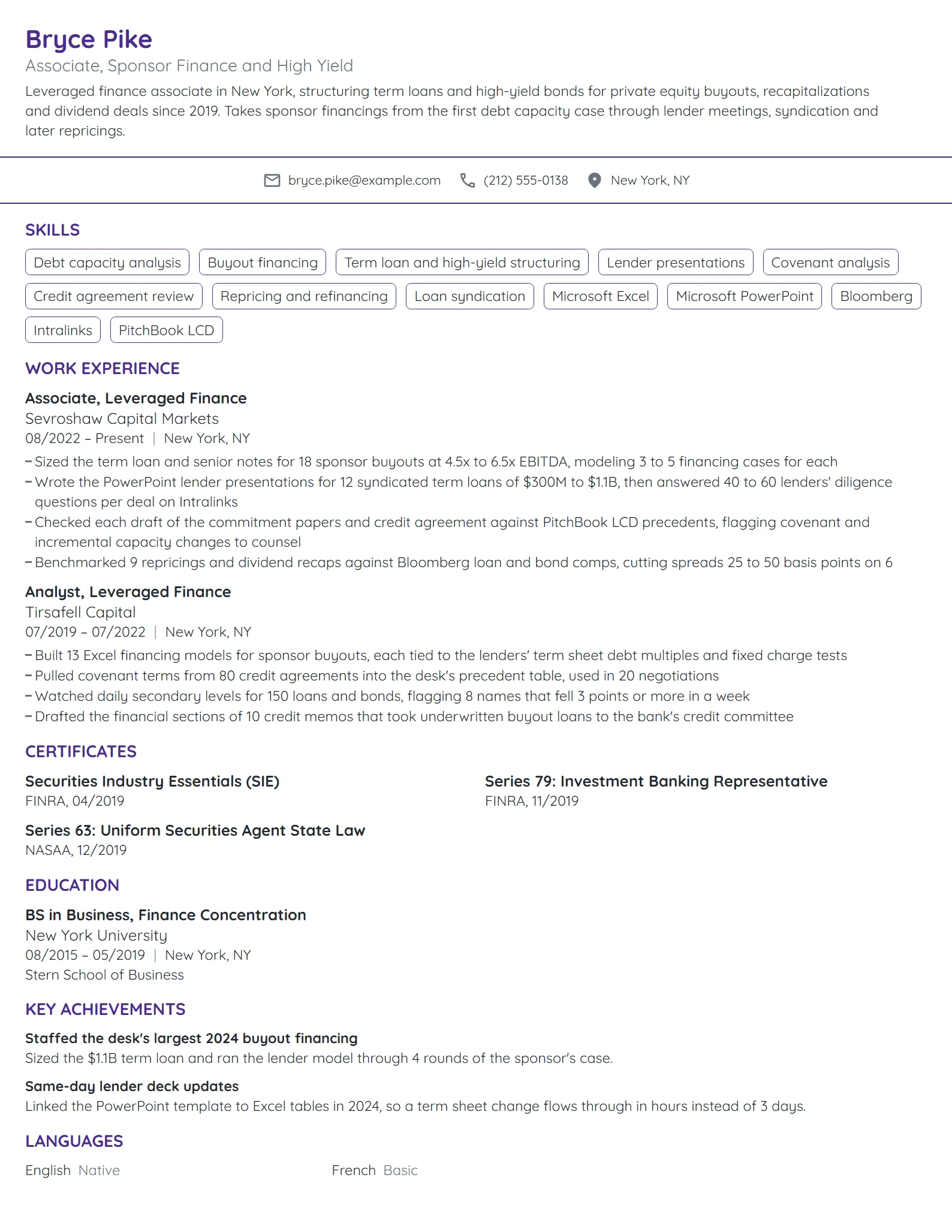952x1232 pixels.
Task: Click the Microsoft PowerPoint skill tag
Action: point(745,296)
